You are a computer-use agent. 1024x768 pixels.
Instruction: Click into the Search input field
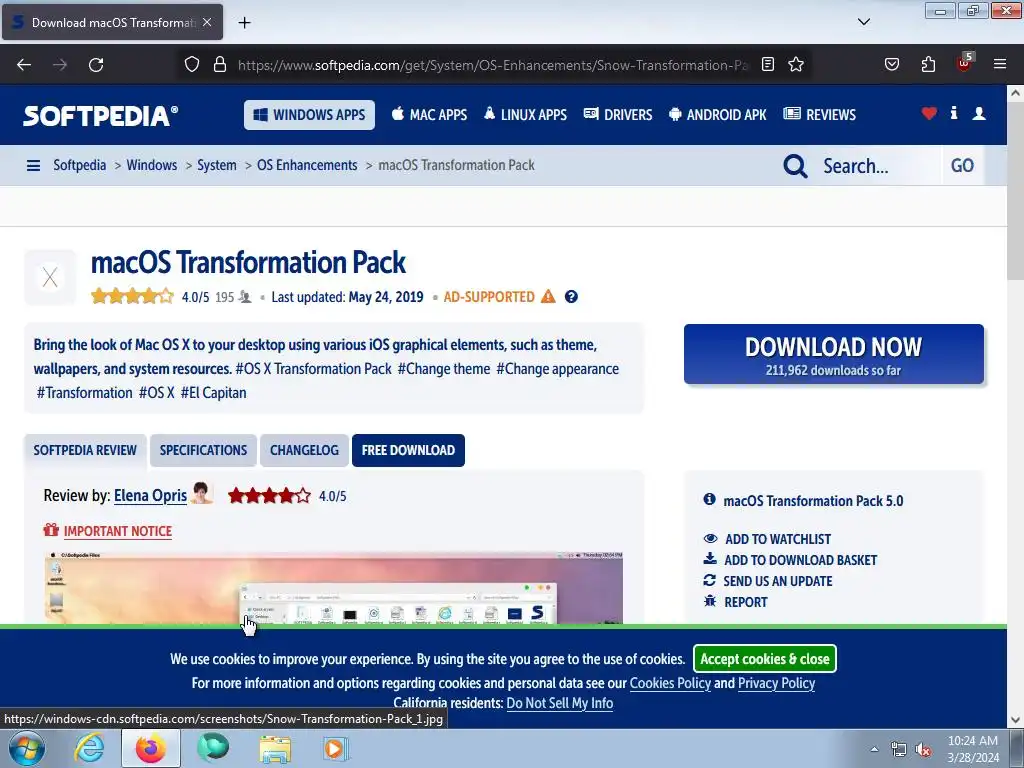coord(878,166)
